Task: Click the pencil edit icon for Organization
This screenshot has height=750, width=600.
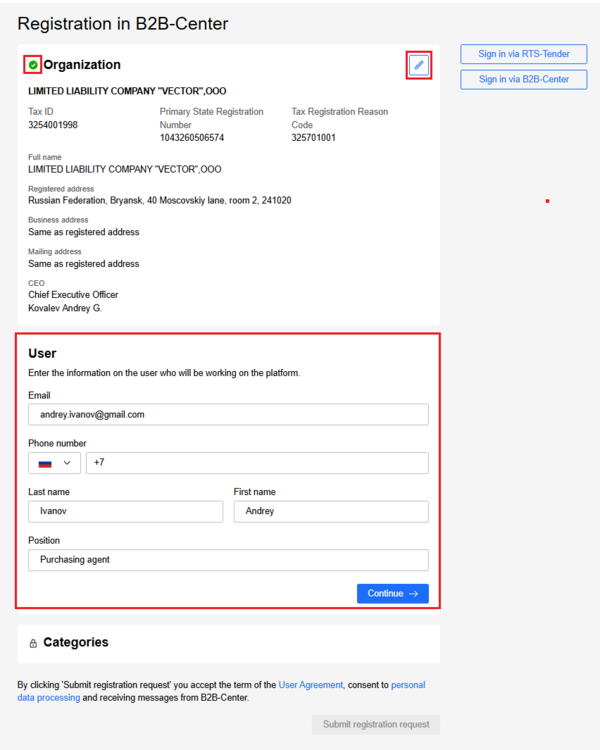Action: (419, 65)
